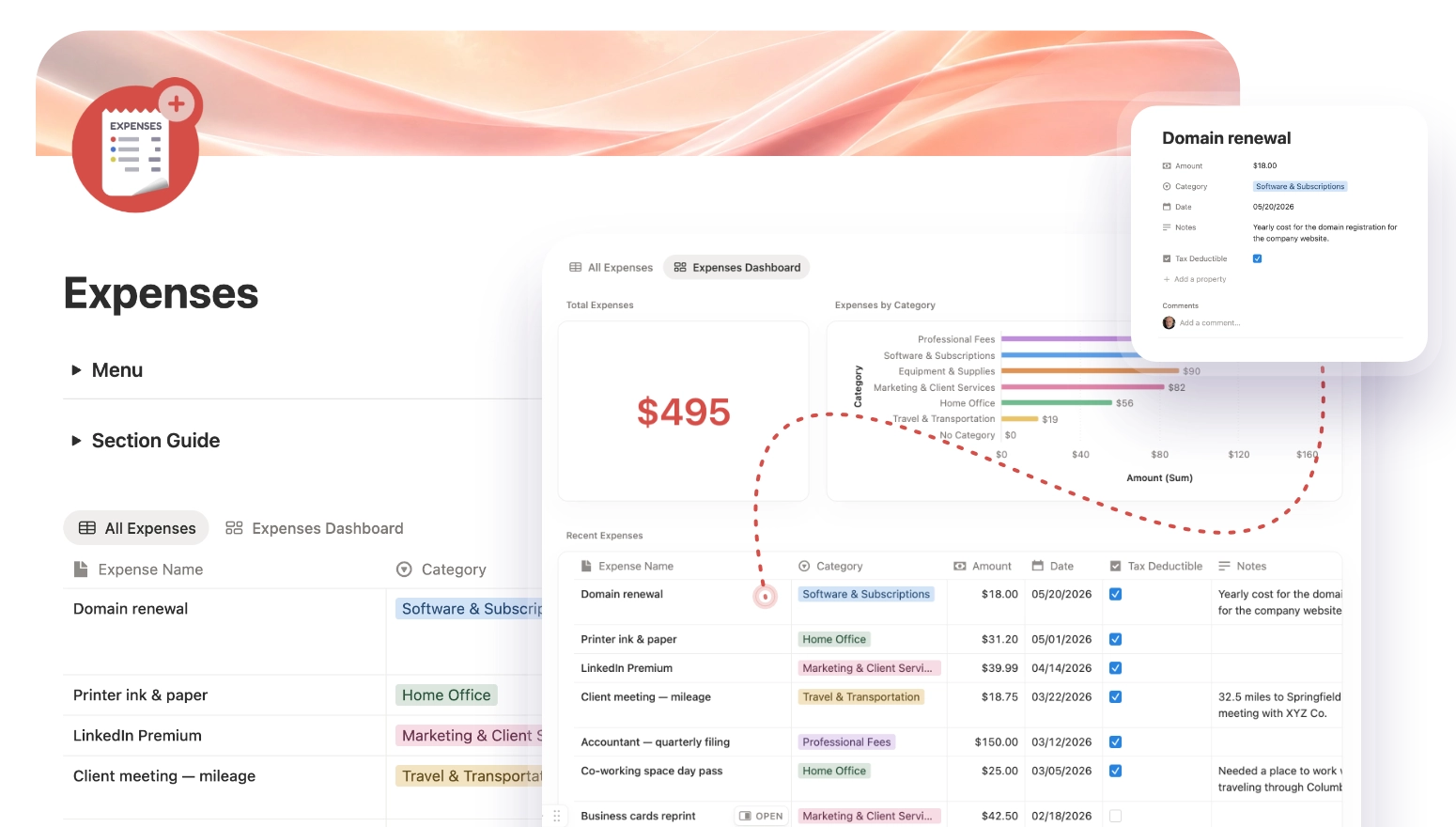
Task: Toggle Tax Deductible for Accountant — quarterly filing
Action: tap(1115, 742)
